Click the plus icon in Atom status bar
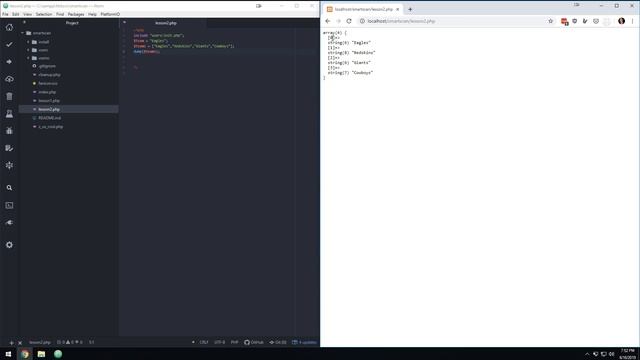640x360 pixels. 11,343
